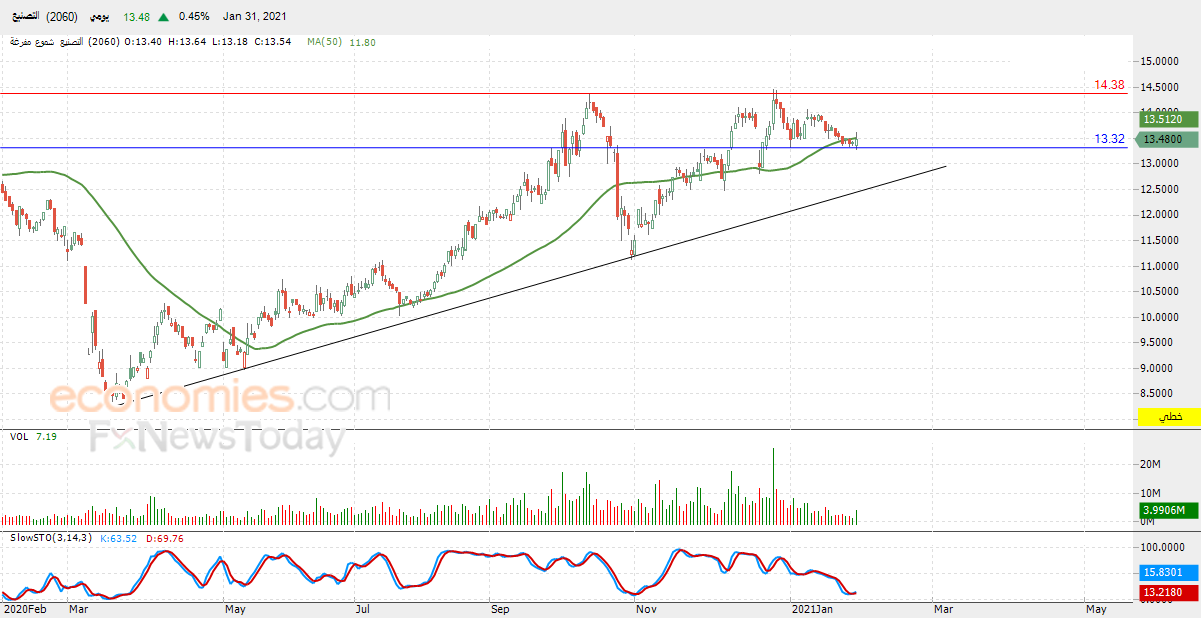Screen dimensions: 1201x618
Task: Click the VOL 7.19 panel label
Action: 33,437
